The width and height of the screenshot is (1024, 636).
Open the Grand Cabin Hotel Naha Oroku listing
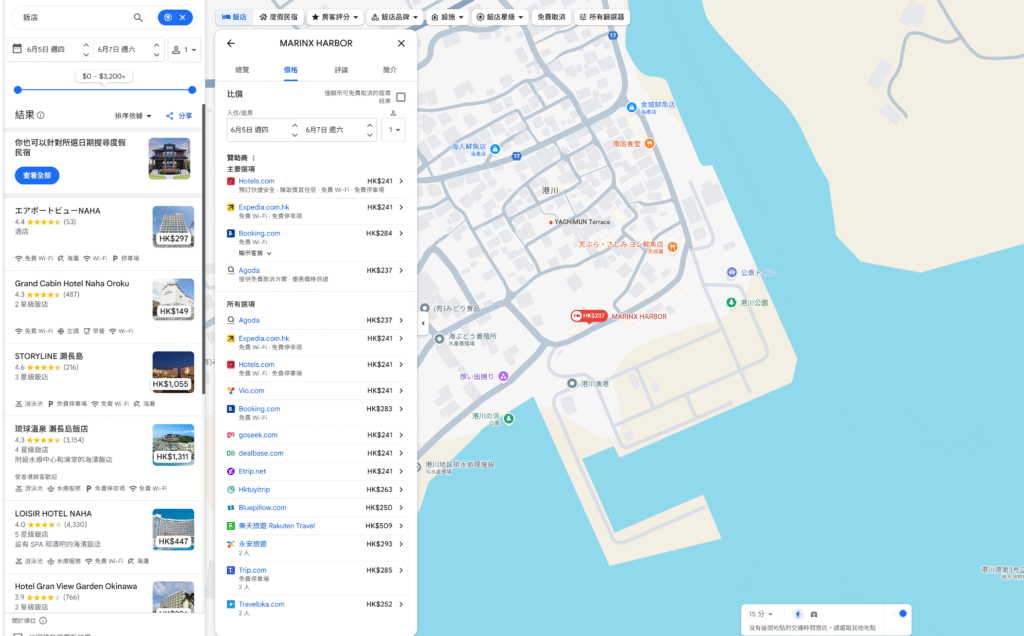pyautogui.click(x=104, y=306)
